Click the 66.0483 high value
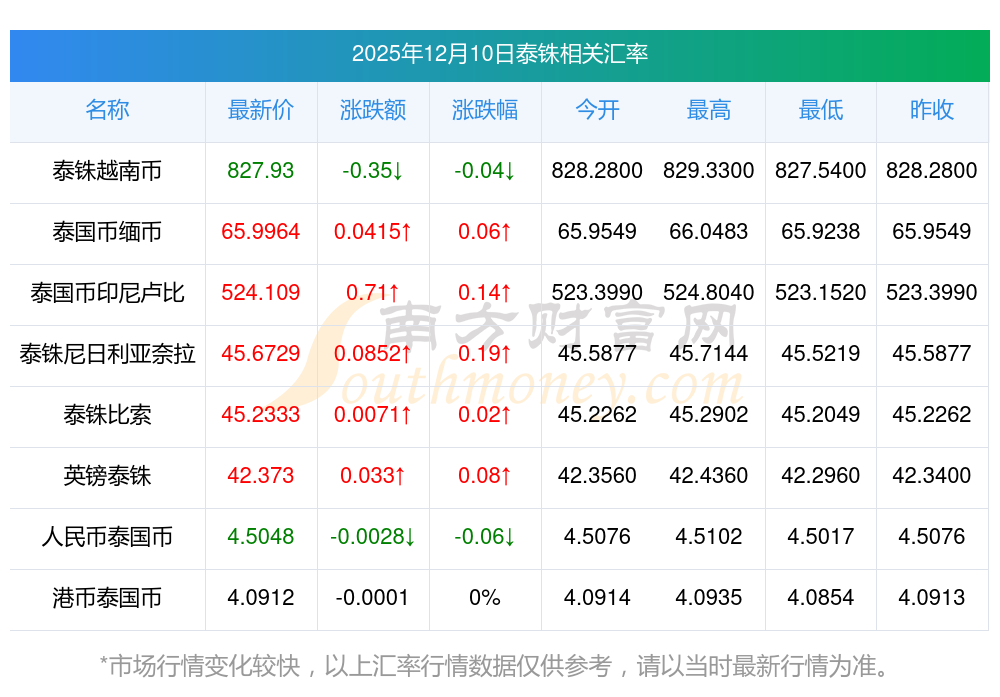Screen dimensions: 1000x697 [709, 231]
